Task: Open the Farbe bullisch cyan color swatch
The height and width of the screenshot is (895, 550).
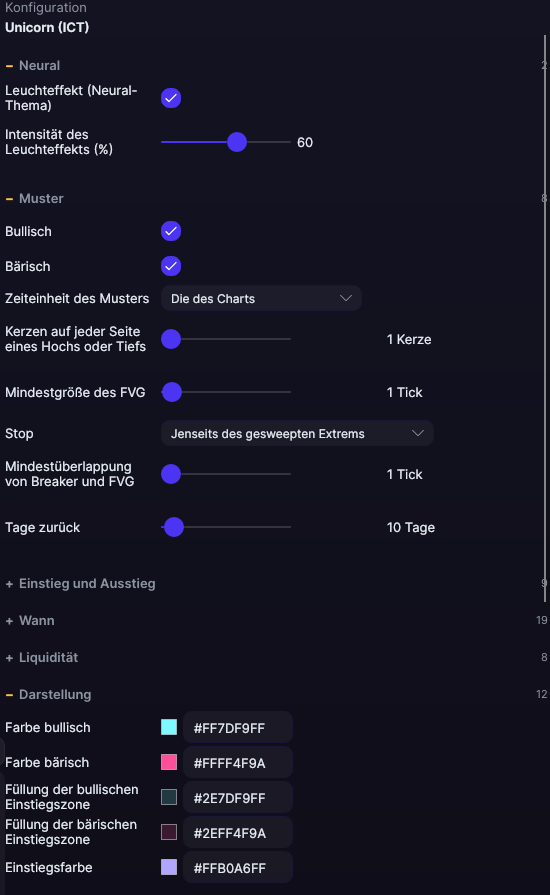Action: click(x=169, y=727)
